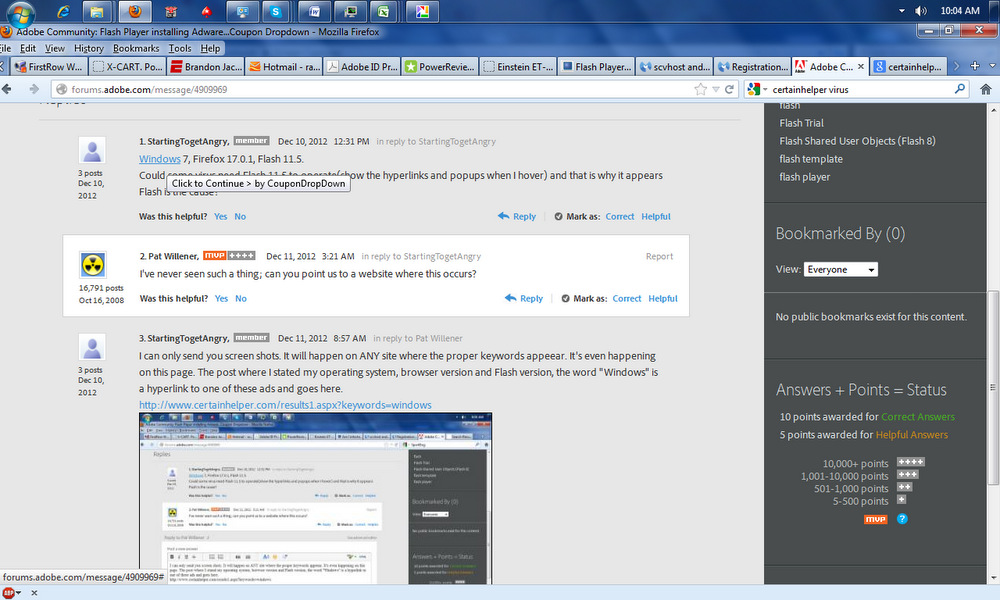Switch to the certainhelp... tab
The height and width of the screenshot is (600, 1000).
coord(908,66)
